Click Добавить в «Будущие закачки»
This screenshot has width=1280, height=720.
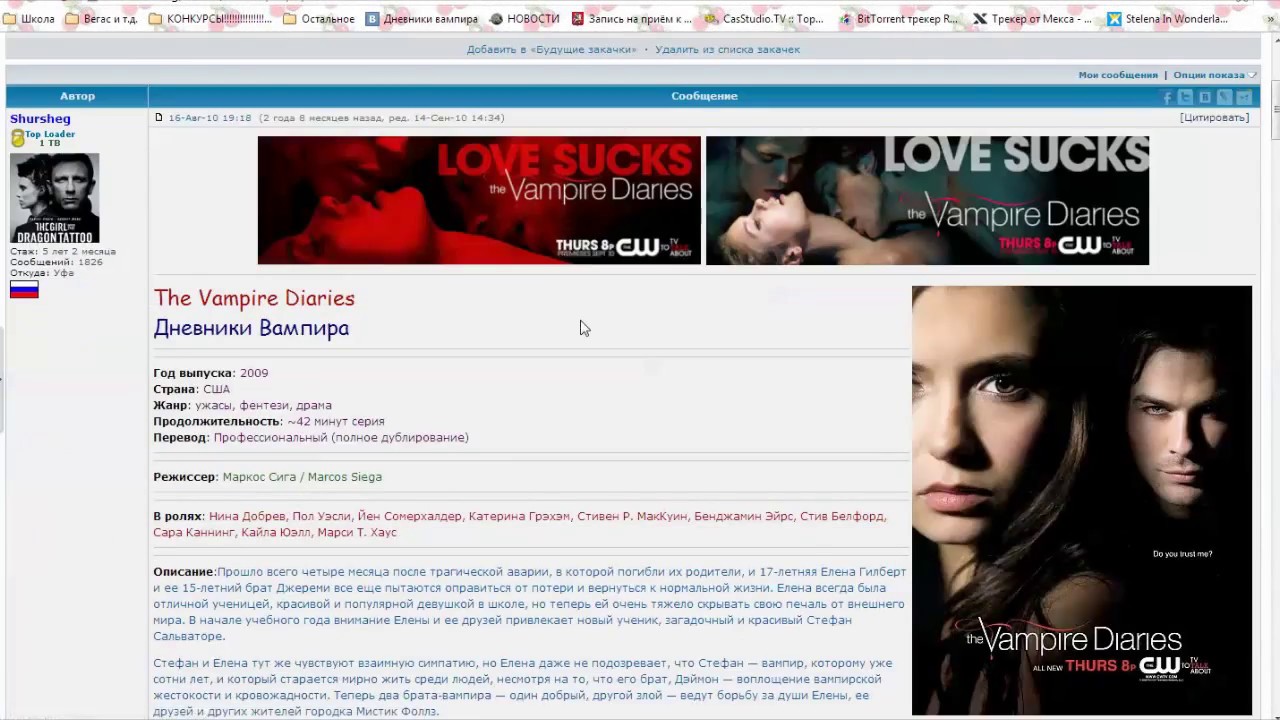[x=551, y=49]
